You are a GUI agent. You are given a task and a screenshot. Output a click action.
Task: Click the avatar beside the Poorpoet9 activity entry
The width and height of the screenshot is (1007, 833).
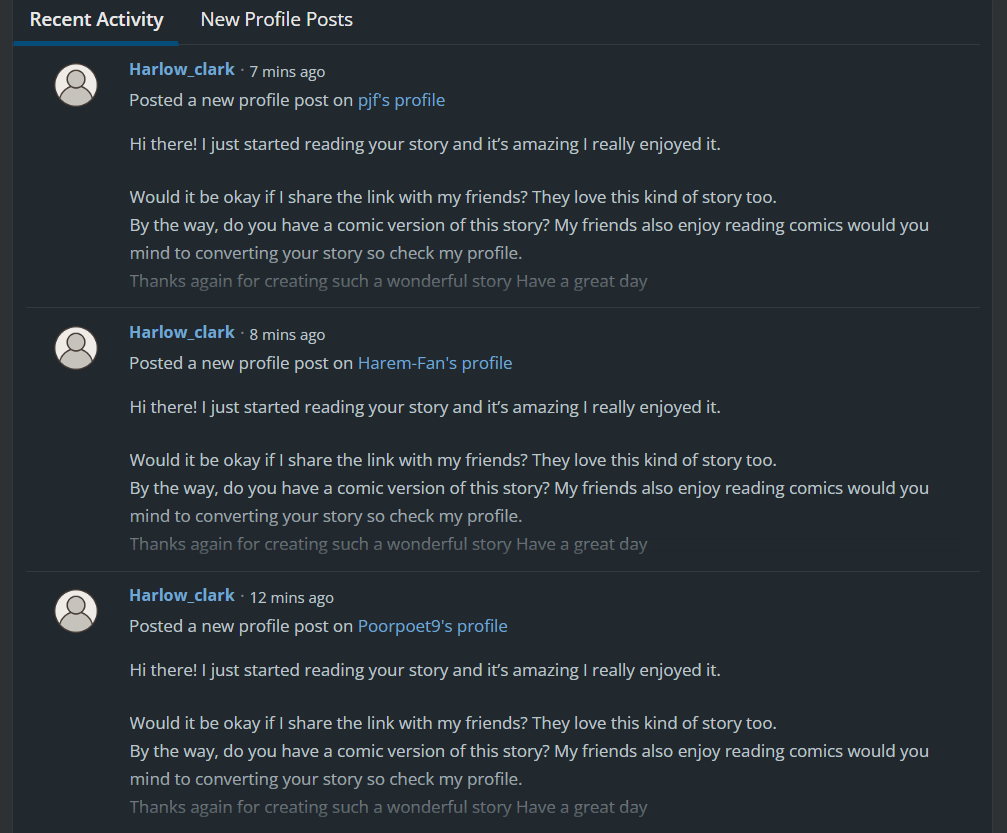pos(75,610)
